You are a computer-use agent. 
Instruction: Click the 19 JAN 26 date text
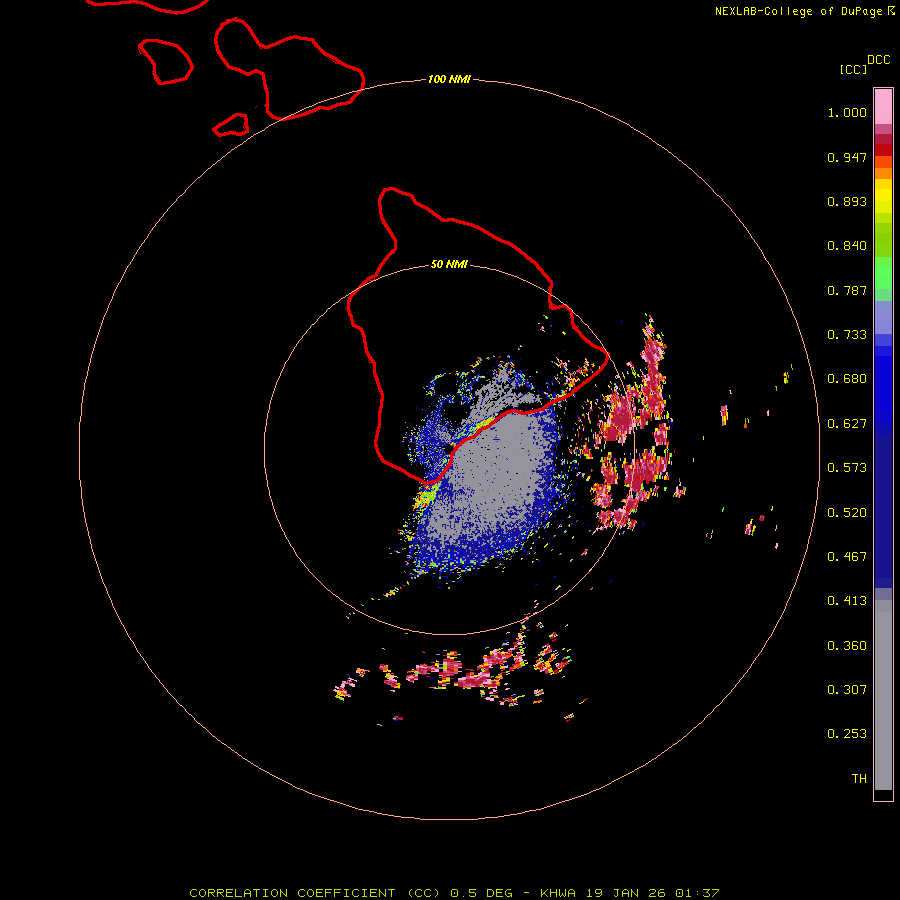(x=626, y=893)
